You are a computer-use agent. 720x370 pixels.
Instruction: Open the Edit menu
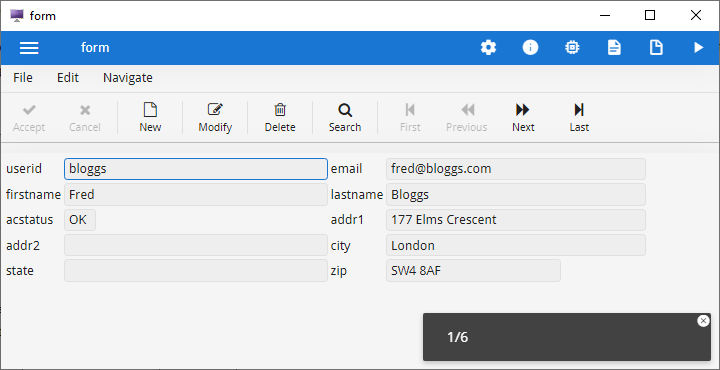68,78
